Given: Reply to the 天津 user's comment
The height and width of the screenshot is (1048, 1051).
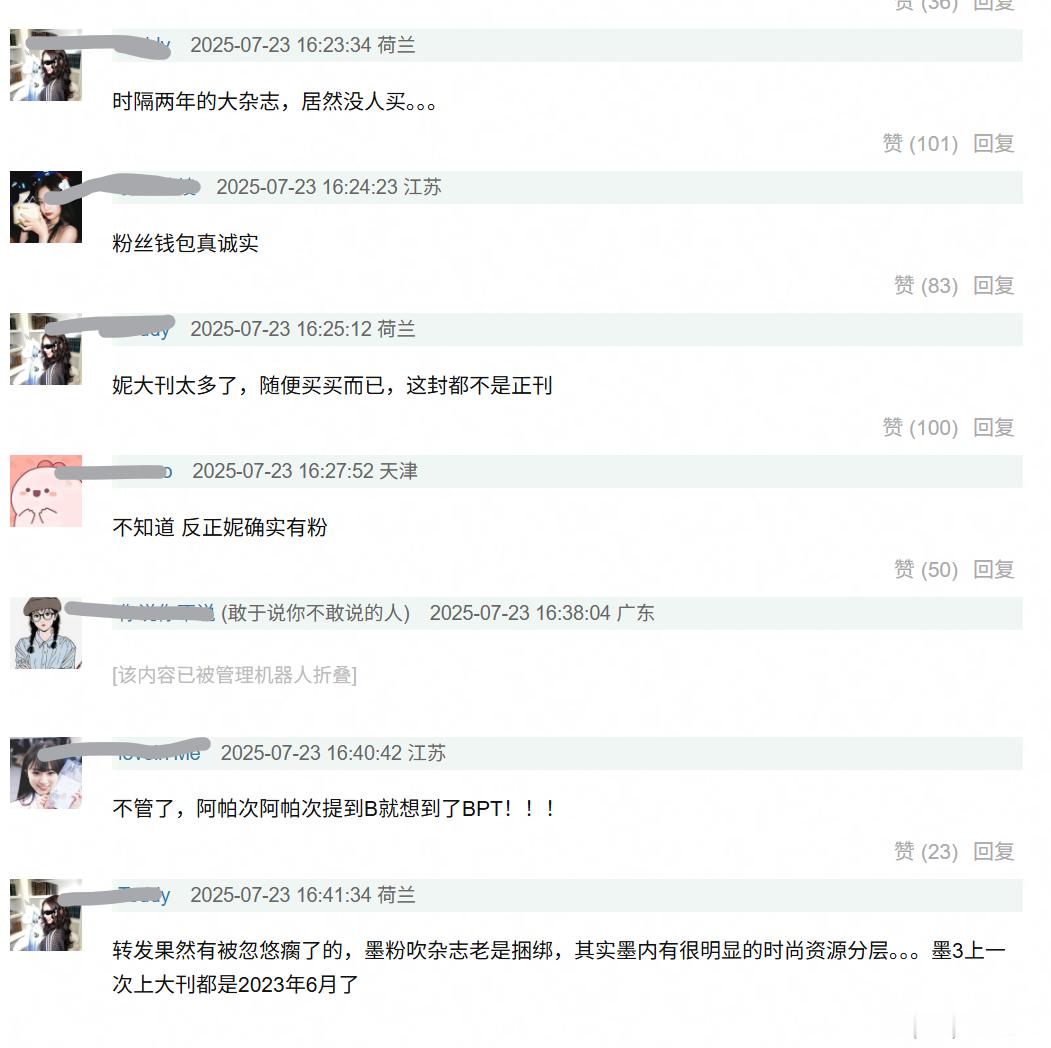Looking at the screenshot, I should click(993, 570).
